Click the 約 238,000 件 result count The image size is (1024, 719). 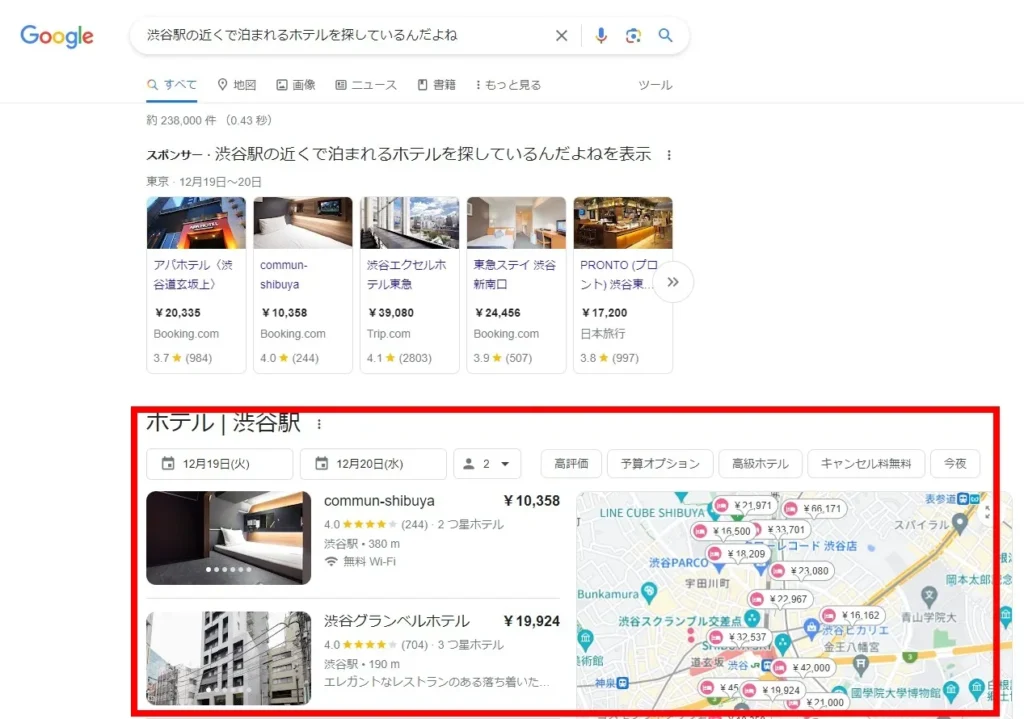pyautogui.click(x=182, y=120)
